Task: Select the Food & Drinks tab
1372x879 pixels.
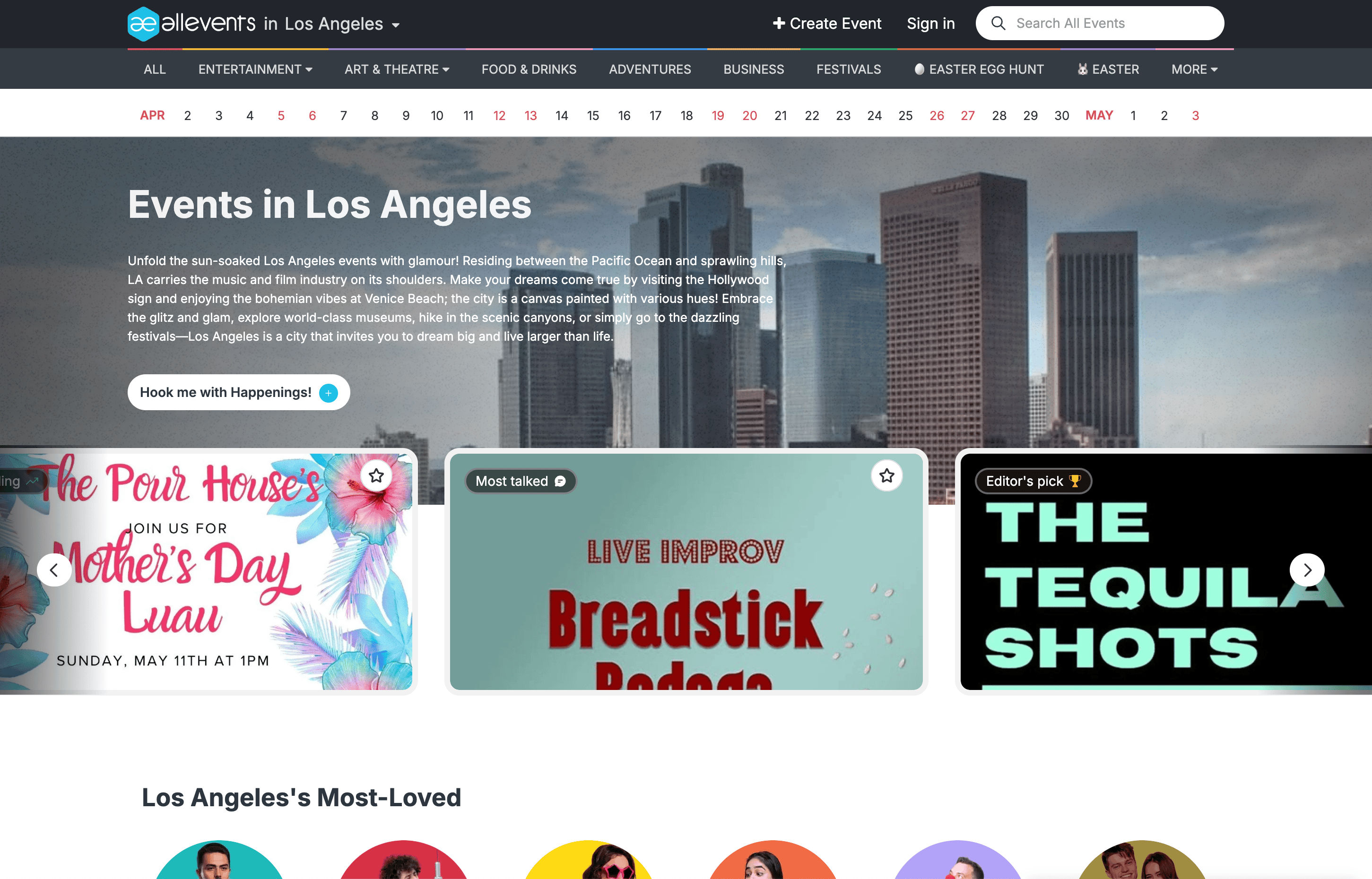Action: pos(529,69)
